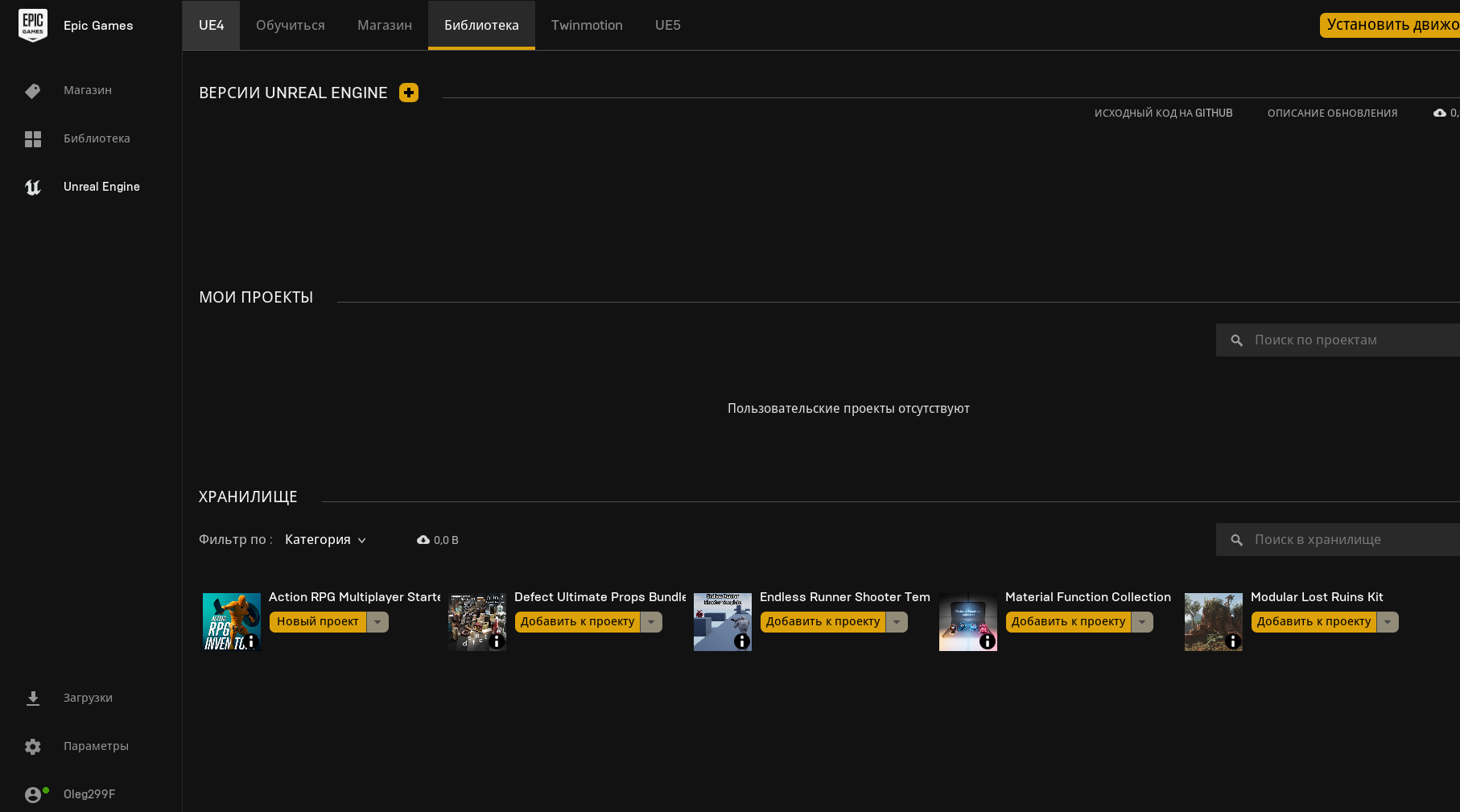This screenshot has height=812, width=1460.
Task: Switch to the Twinmotion tab
Action: tap(587, 25)
